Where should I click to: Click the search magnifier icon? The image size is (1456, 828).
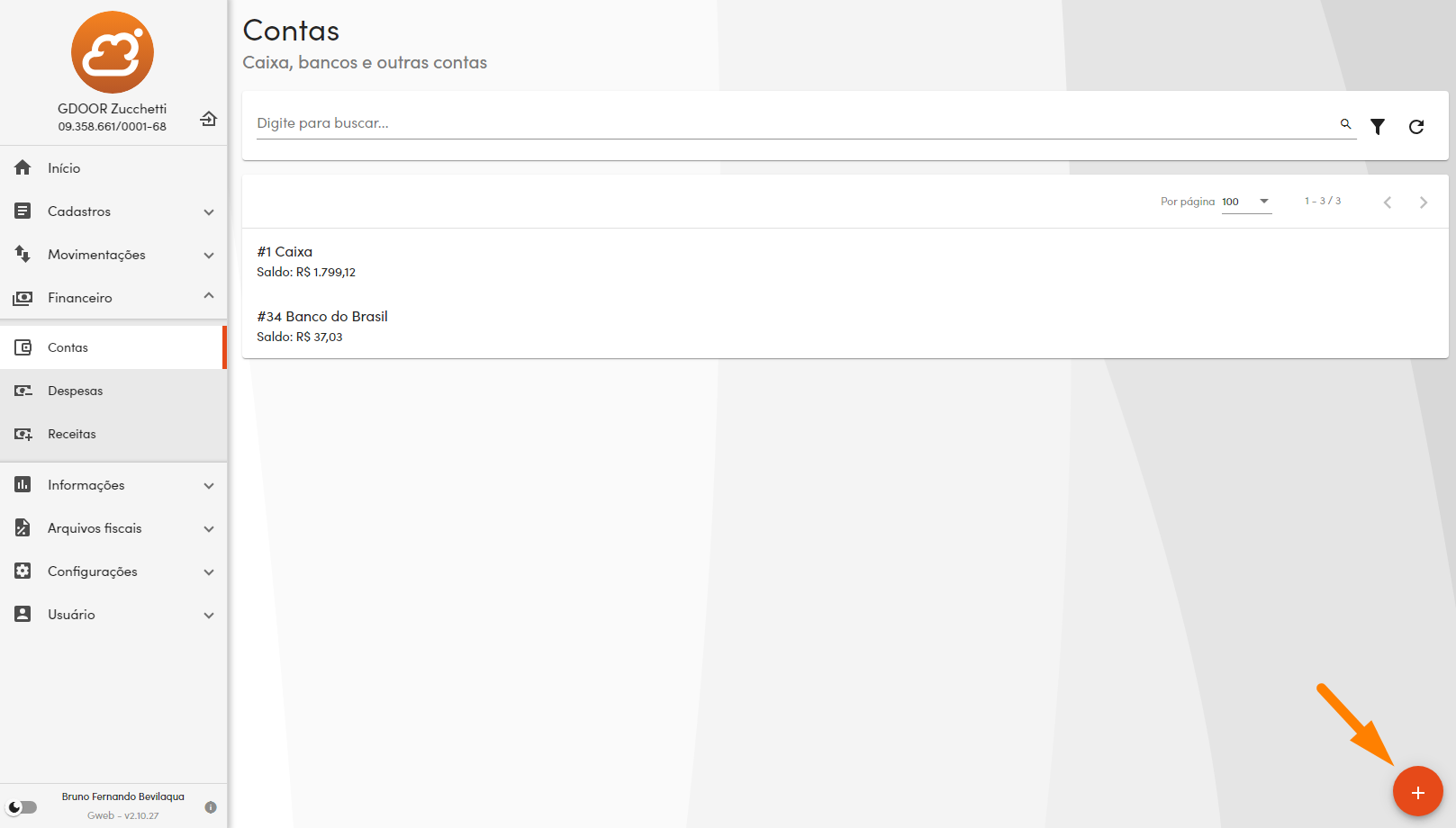coord(1345,123)
